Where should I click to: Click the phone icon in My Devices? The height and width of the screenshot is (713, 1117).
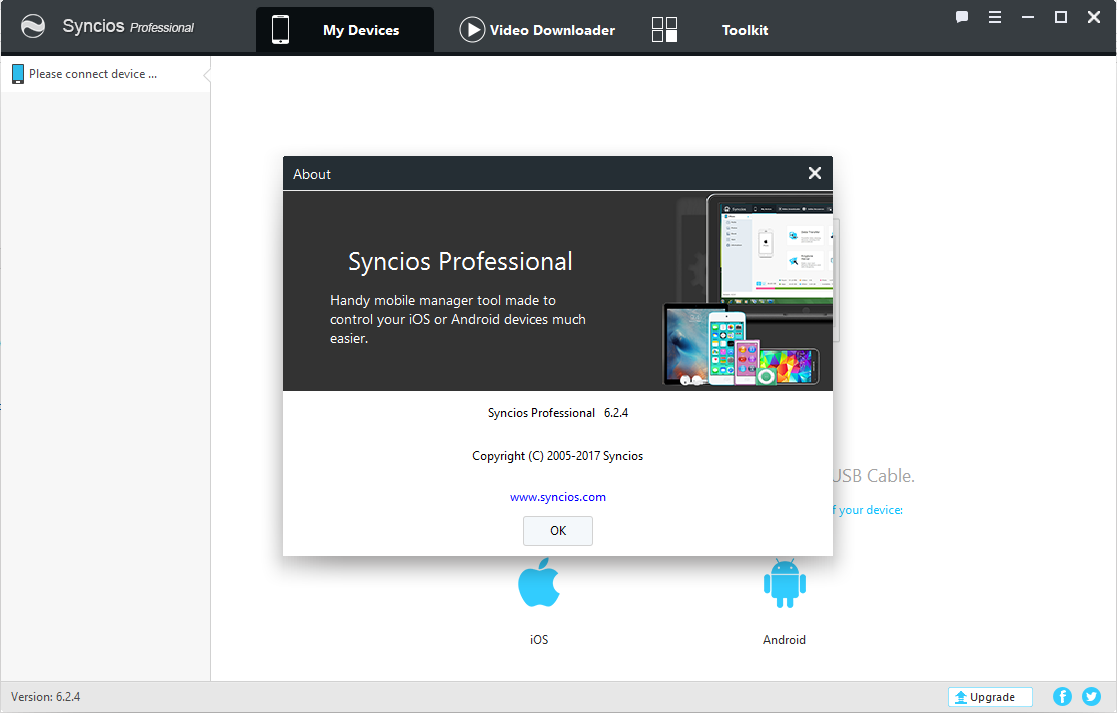[281, 30]
